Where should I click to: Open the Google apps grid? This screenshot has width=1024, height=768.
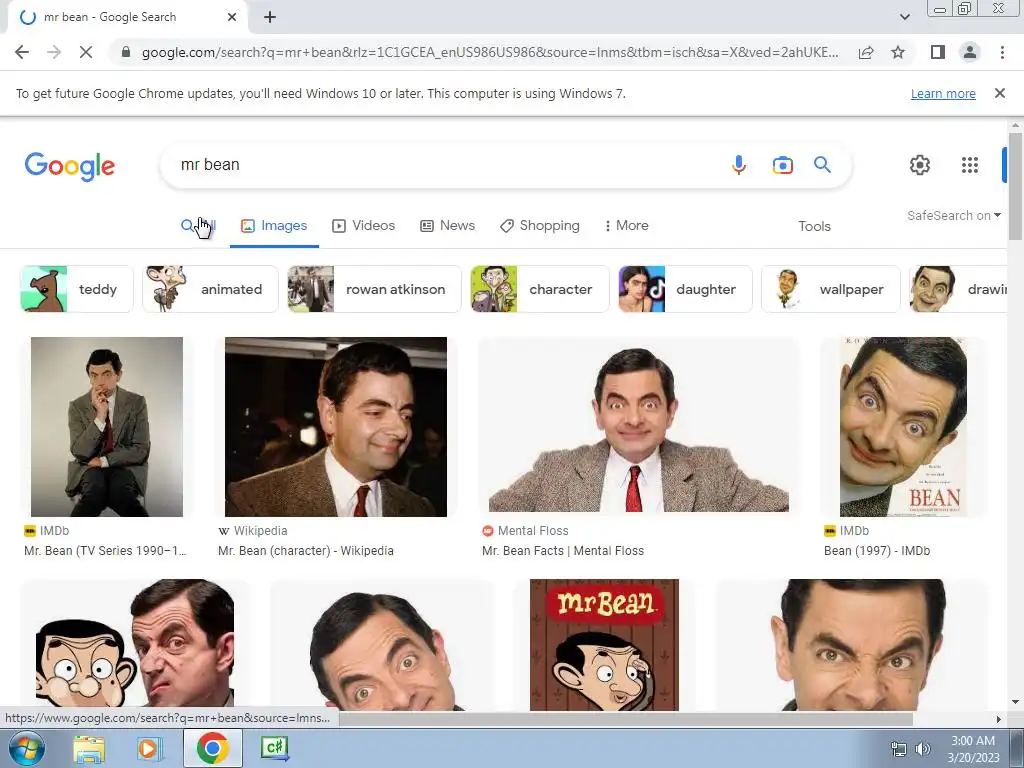point(970,165)
